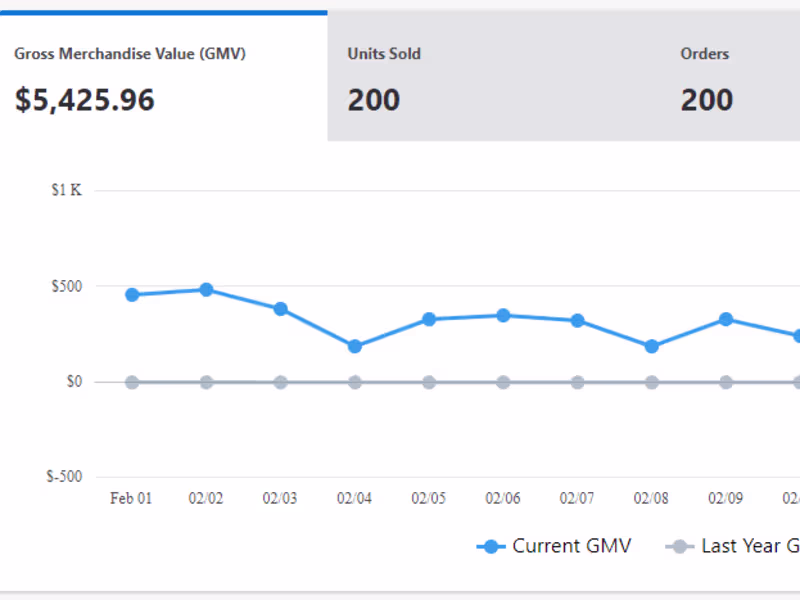Click the 02/08 gray Last Year point
Image resolution: width=800 pixels, height=600 pixels.
[652, 382]
